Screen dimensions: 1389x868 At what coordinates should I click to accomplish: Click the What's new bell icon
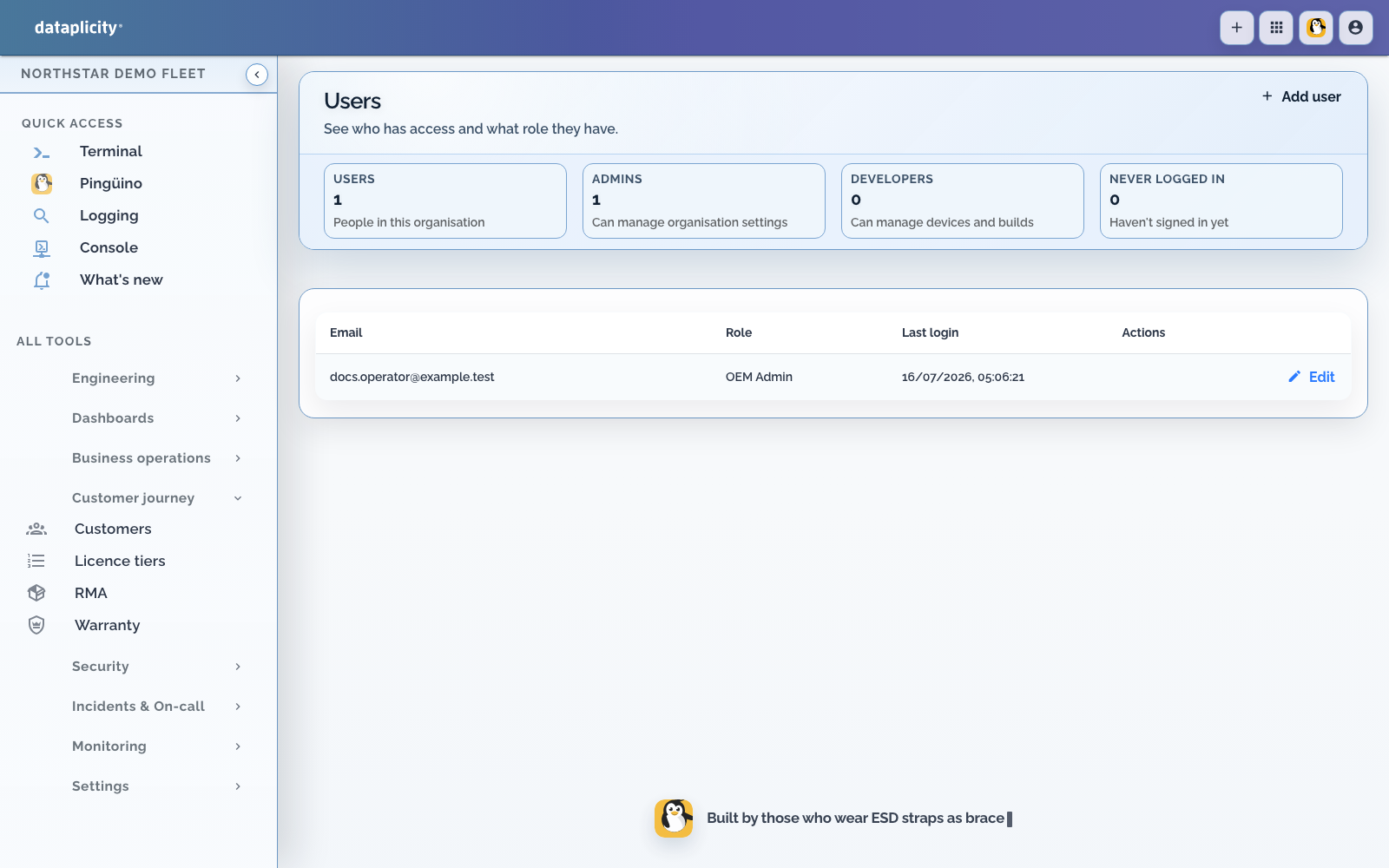click(x=42, y=280)
